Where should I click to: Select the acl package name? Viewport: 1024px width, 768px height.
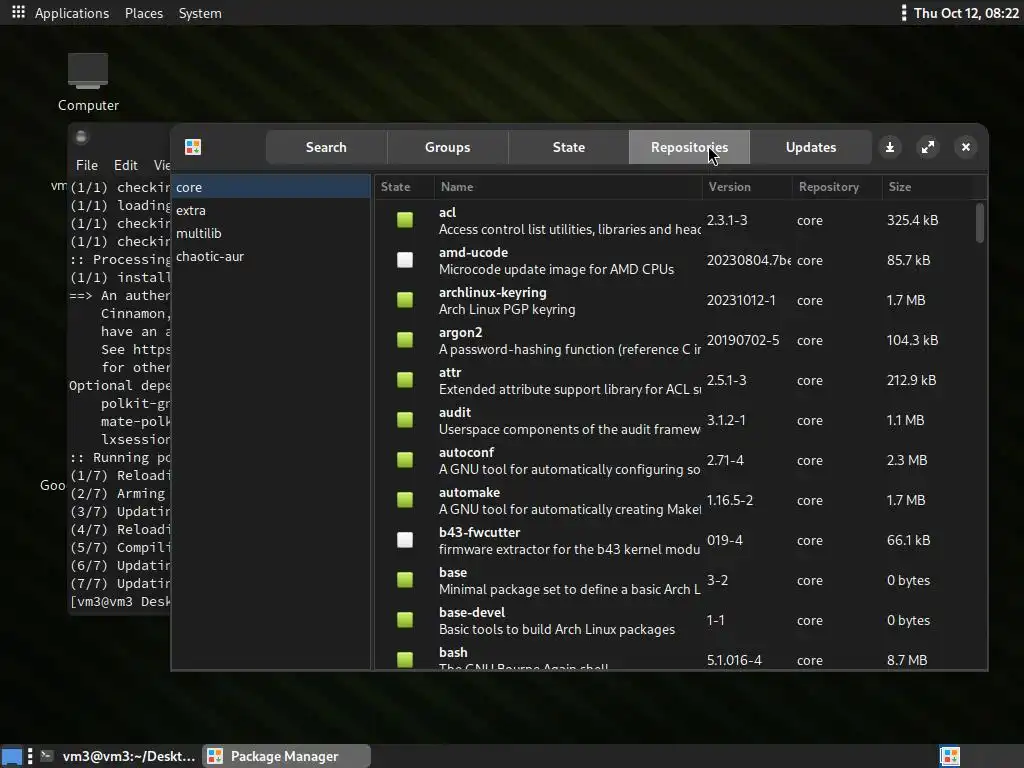coord(447,212)
